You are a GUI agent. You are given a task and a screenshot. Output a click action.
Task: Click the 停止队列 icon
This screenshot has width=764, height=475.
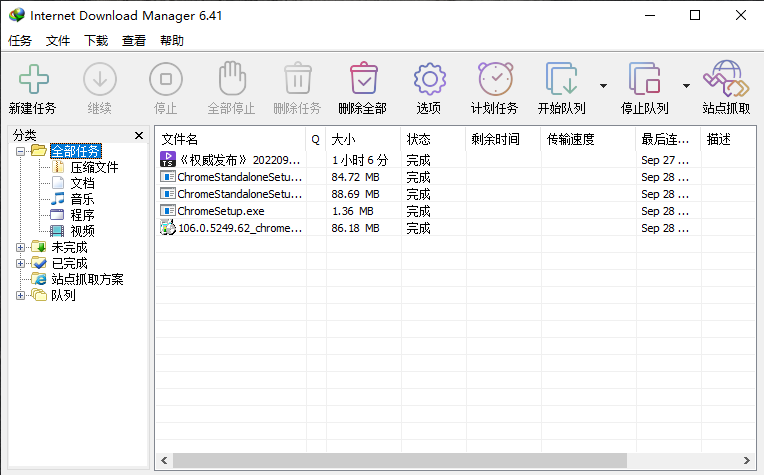(644, 78)
